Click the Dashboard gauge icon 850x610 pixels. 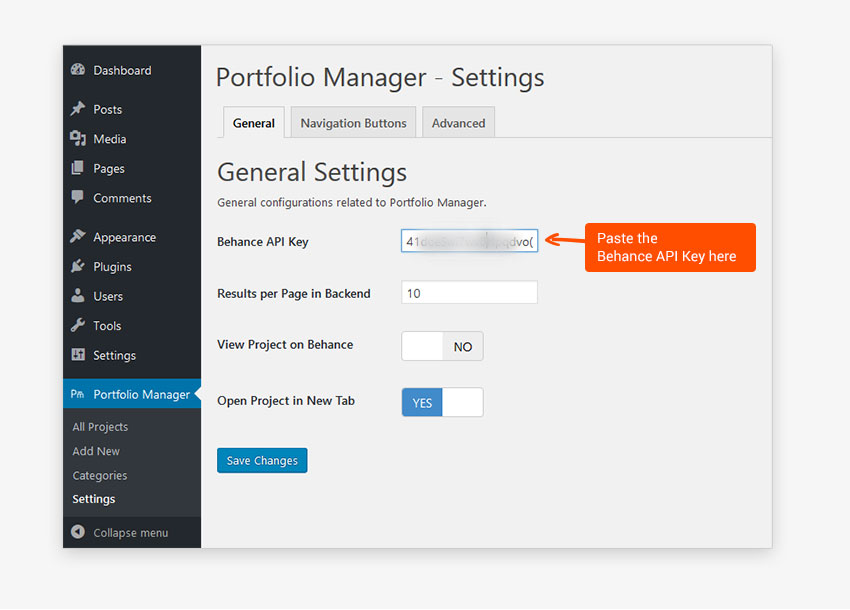tap(78, 71)
